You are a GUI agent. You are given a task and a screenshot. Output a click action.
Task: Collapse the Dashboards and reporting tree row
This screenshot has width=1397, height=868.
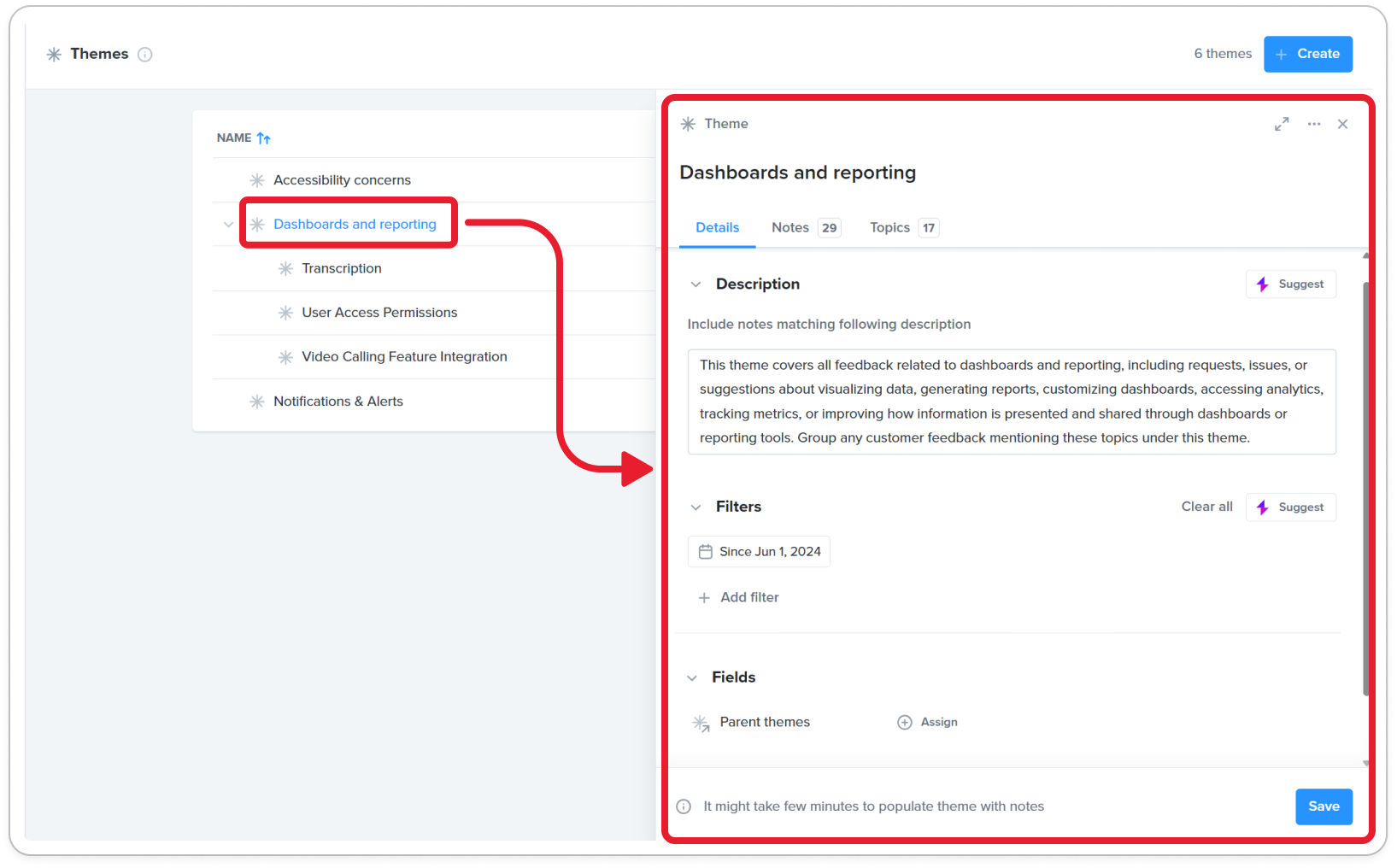click(228, 225)
